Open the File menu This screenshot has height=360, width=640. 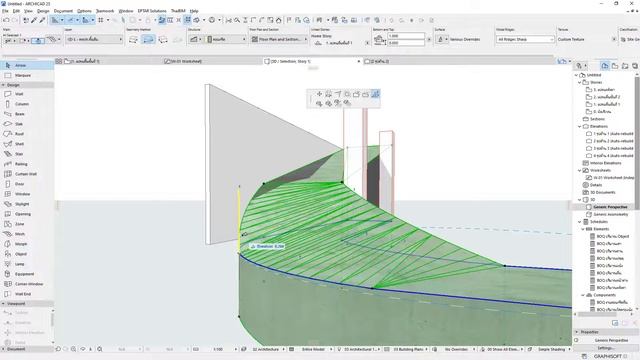[5, 11]
